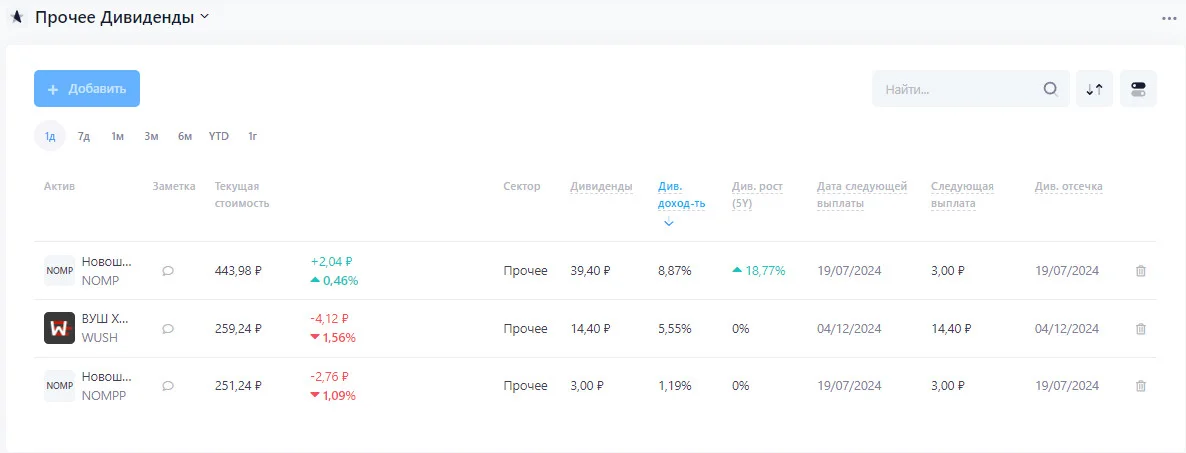This screenshot has width=1186, height=453.
Task: Click the Див. рост (5Y) column header
Action: pyautogui.click(x=757, y=194)
